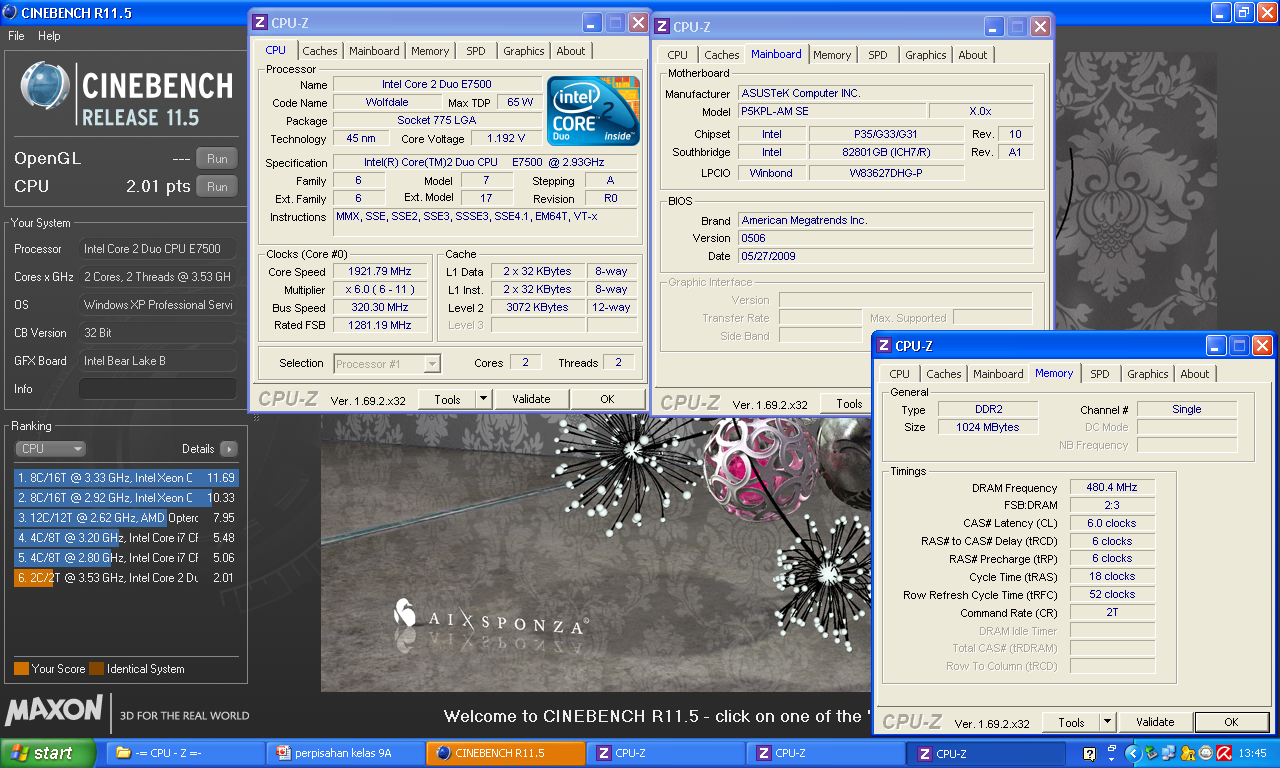Click the Your Score orange legend swatch
This screenshot has width=1280, height=768.
pyautogui.click(x=21, y=669)
